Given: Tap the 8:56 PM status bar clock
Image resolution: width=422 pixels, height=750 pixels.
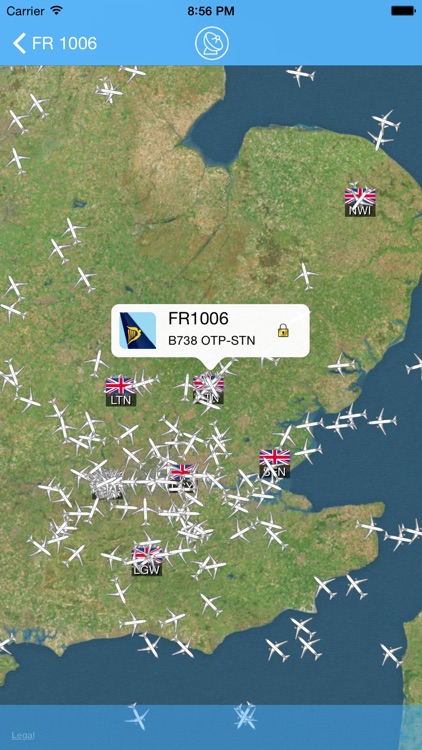Looking at the screenshot, I should click(211, 11).
